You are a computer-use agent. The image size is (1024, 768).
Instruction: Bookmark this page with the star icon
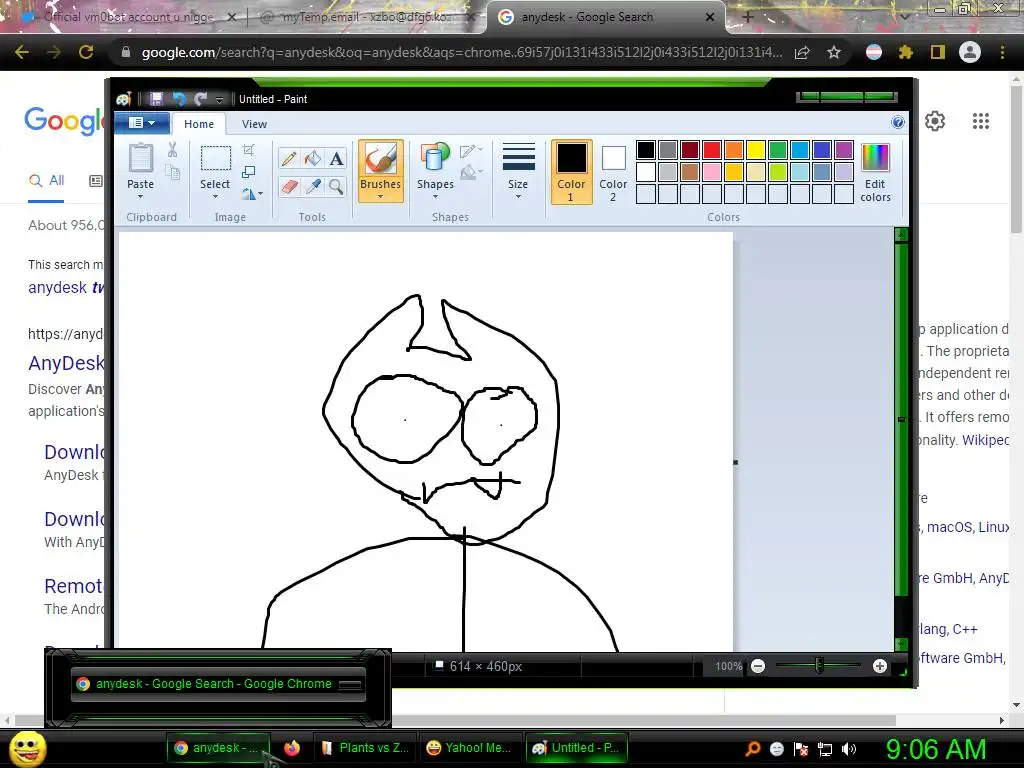coord(834,52)
